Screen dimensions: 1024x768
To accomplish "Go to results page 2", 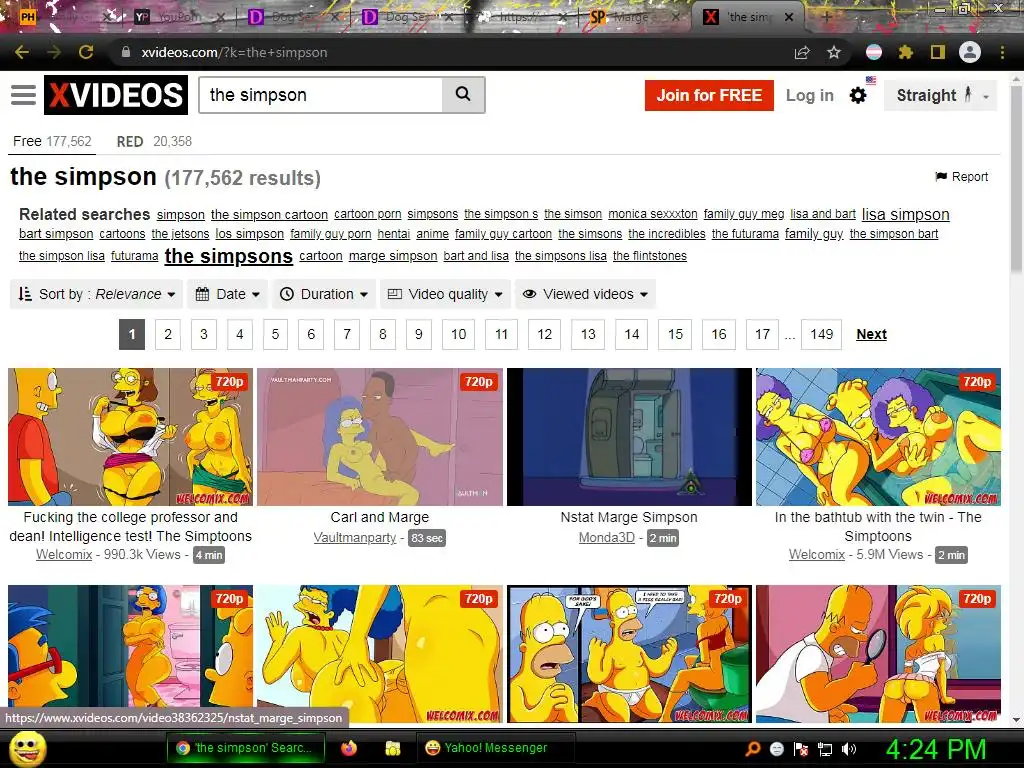I will click(x=168, y=334).
